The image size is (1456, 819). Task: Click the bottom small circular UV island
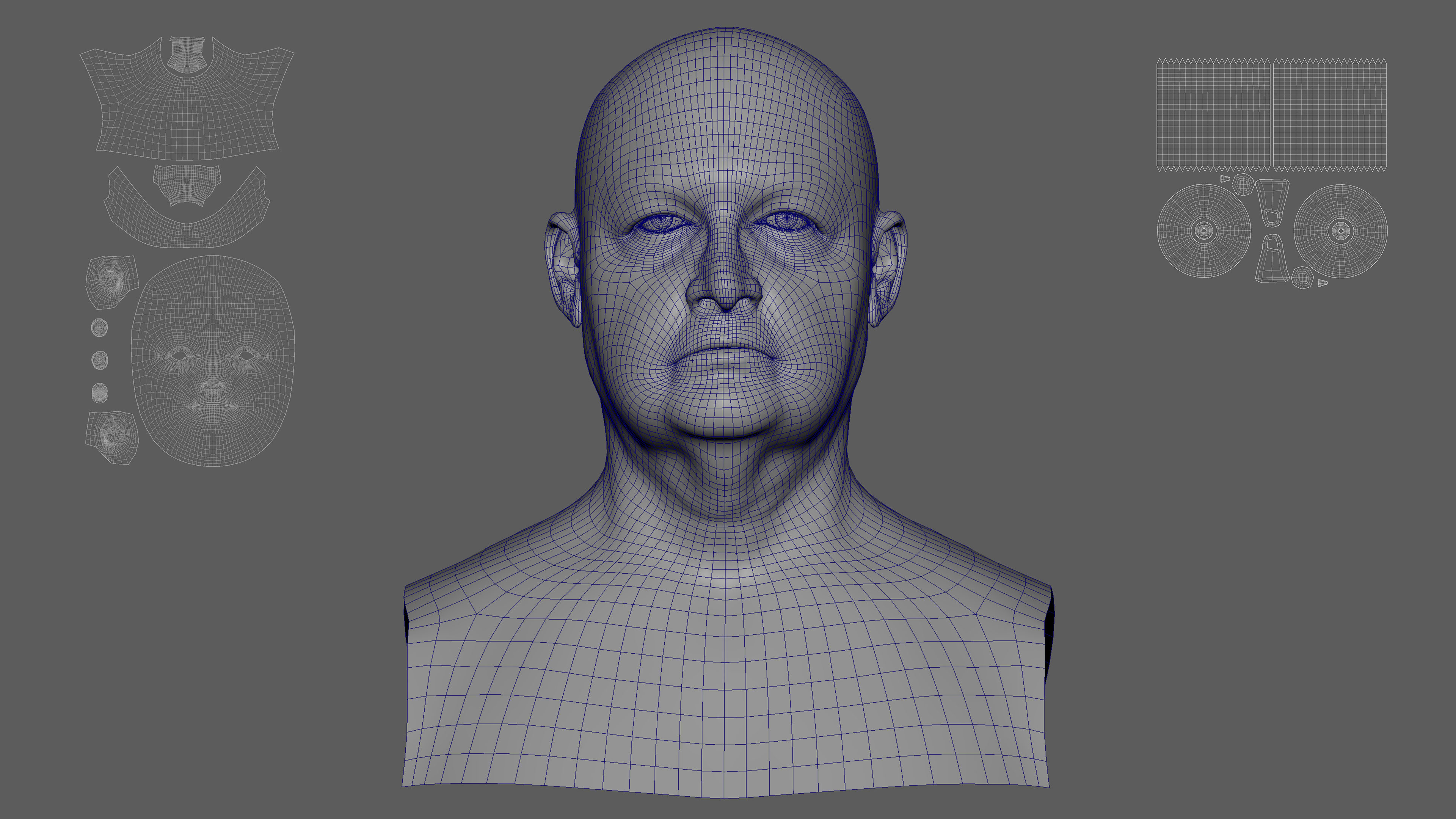point(99,392)
